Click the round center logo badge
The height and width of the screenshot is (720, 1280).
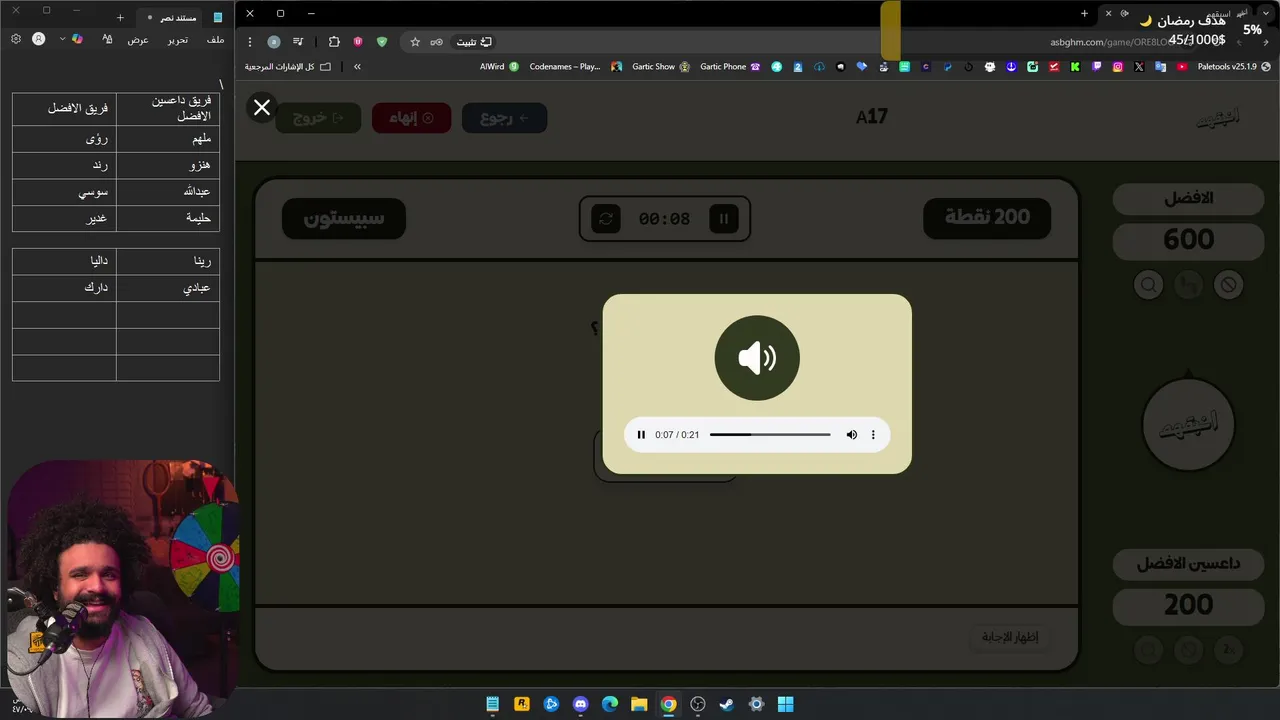pos(1188,424)
